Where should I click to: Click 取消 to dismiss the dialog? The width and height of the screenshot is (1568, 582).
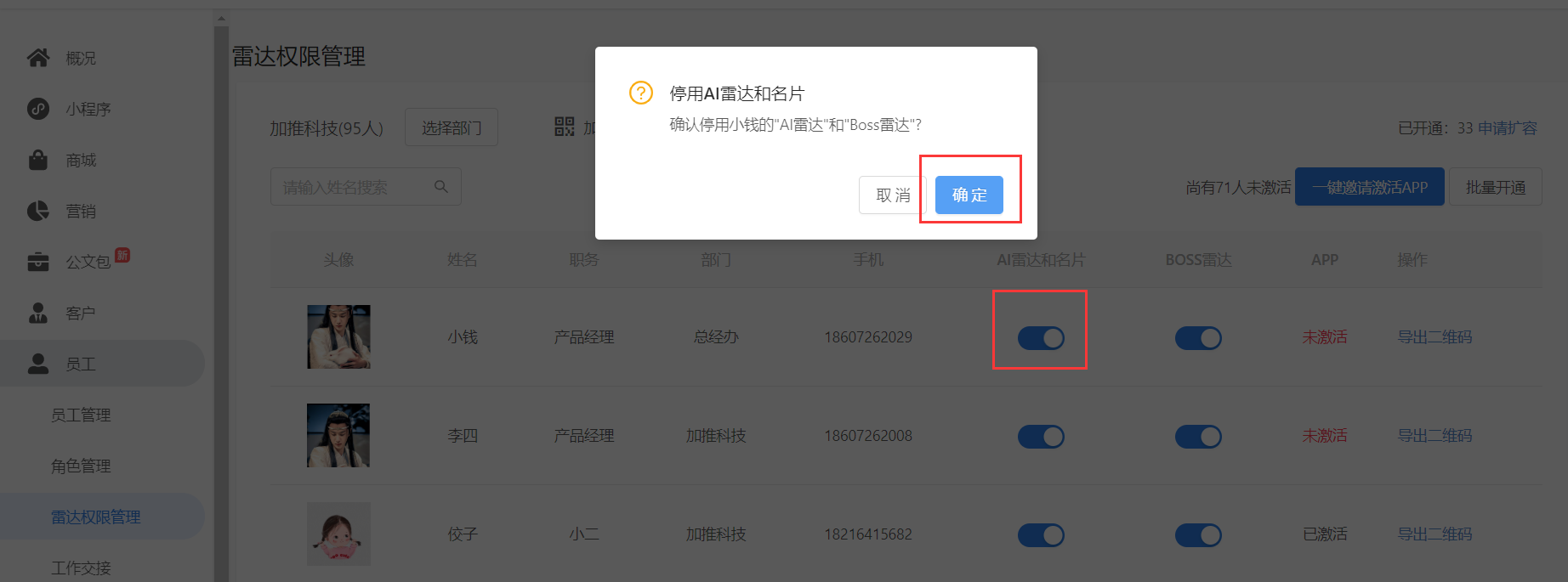point(892,195)
